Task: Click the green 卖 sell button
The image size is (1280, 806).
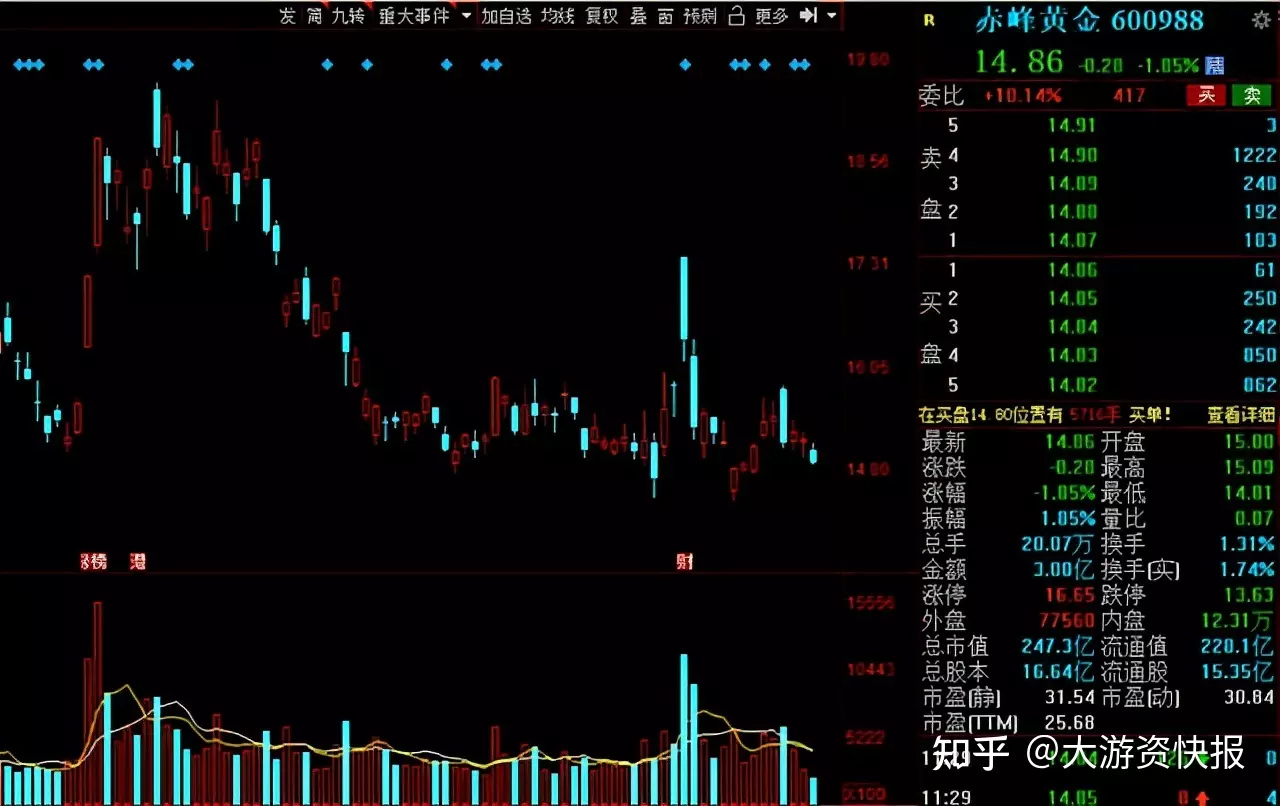Action: [x=1251, y=95]
